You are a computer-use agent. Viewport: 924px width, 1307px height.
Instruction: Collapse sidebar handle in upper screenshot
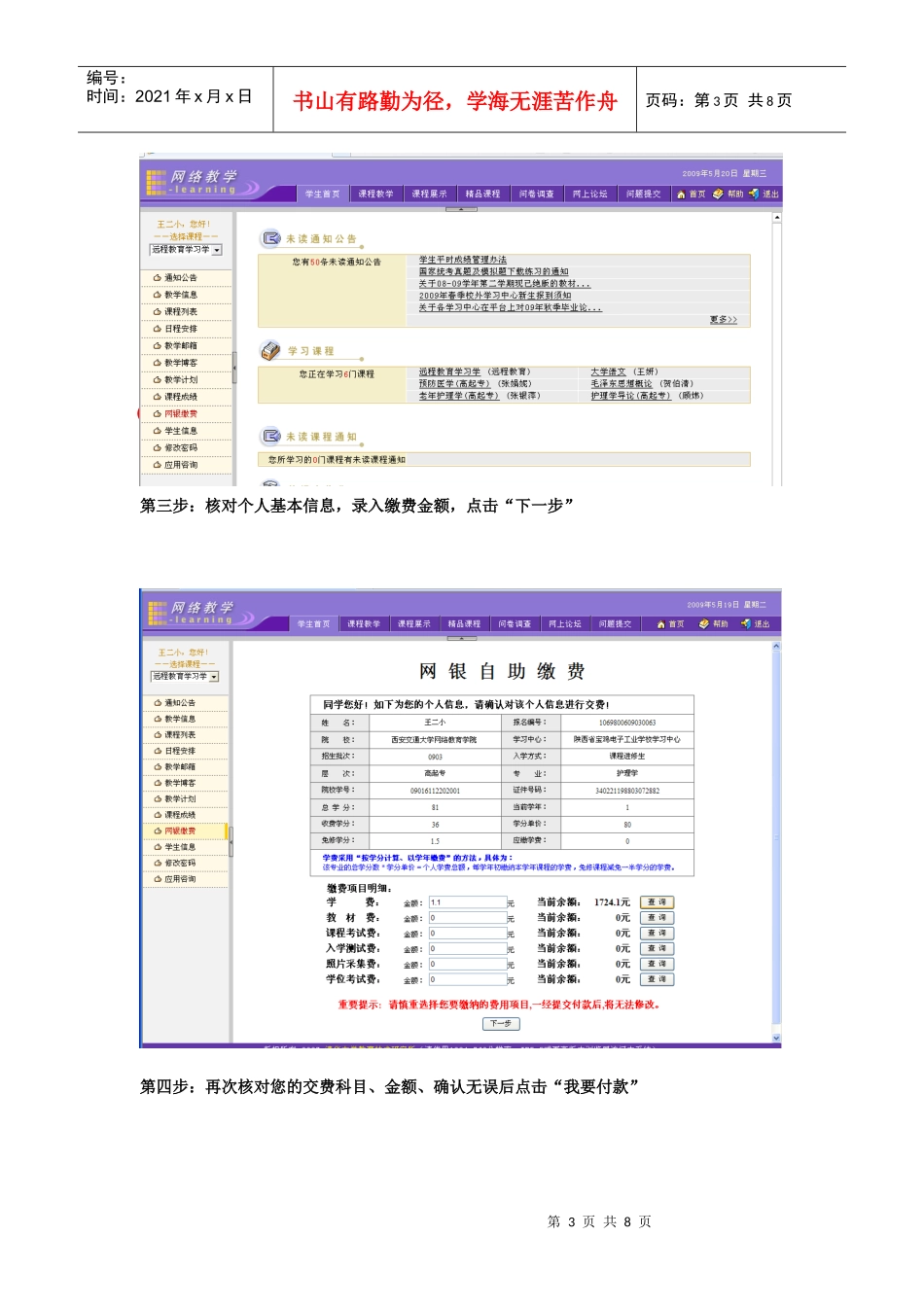pyautogui.click(x=234, y=368)
